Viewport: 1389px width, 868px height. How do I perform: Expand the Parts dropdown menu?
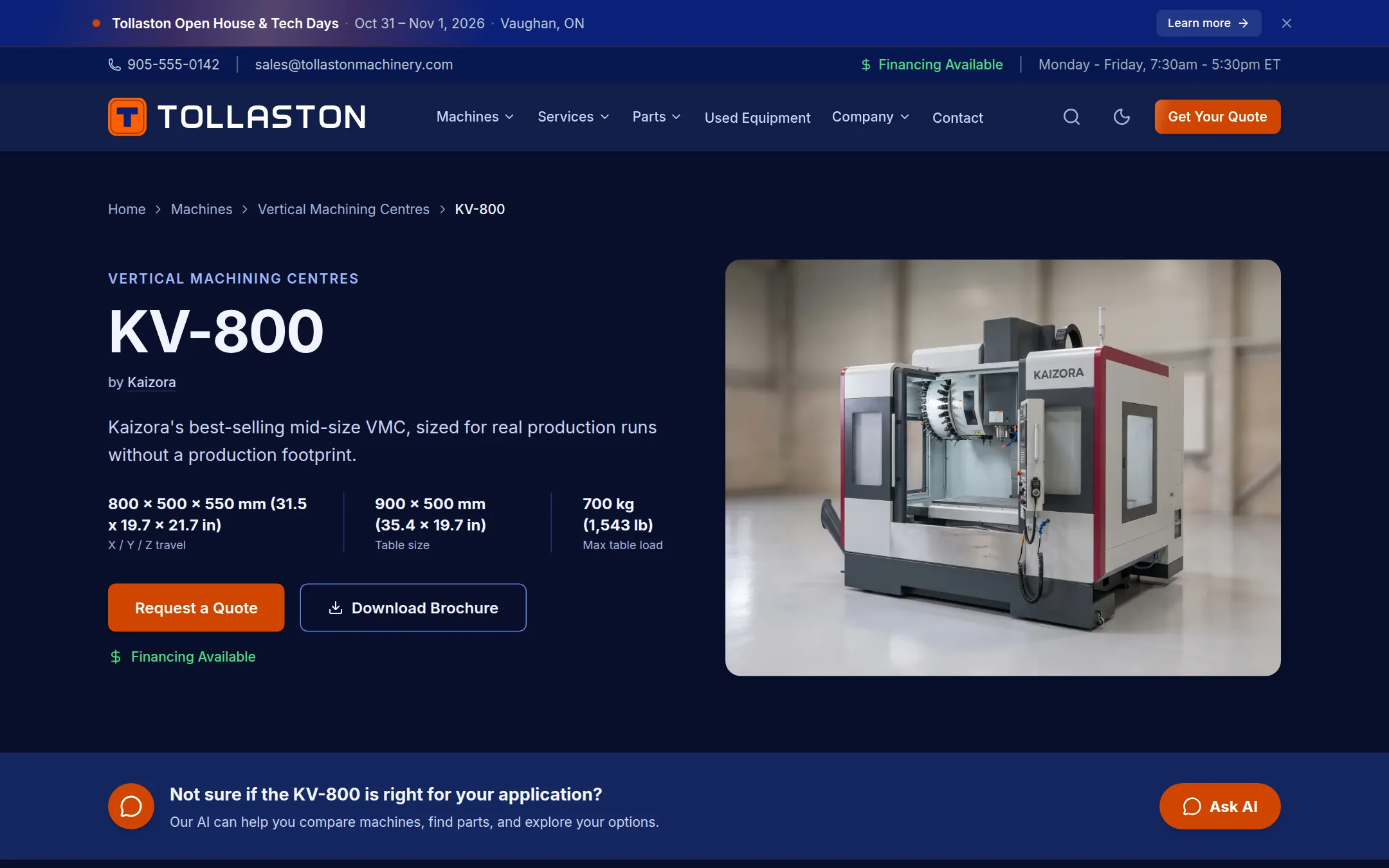pos(656,116)
